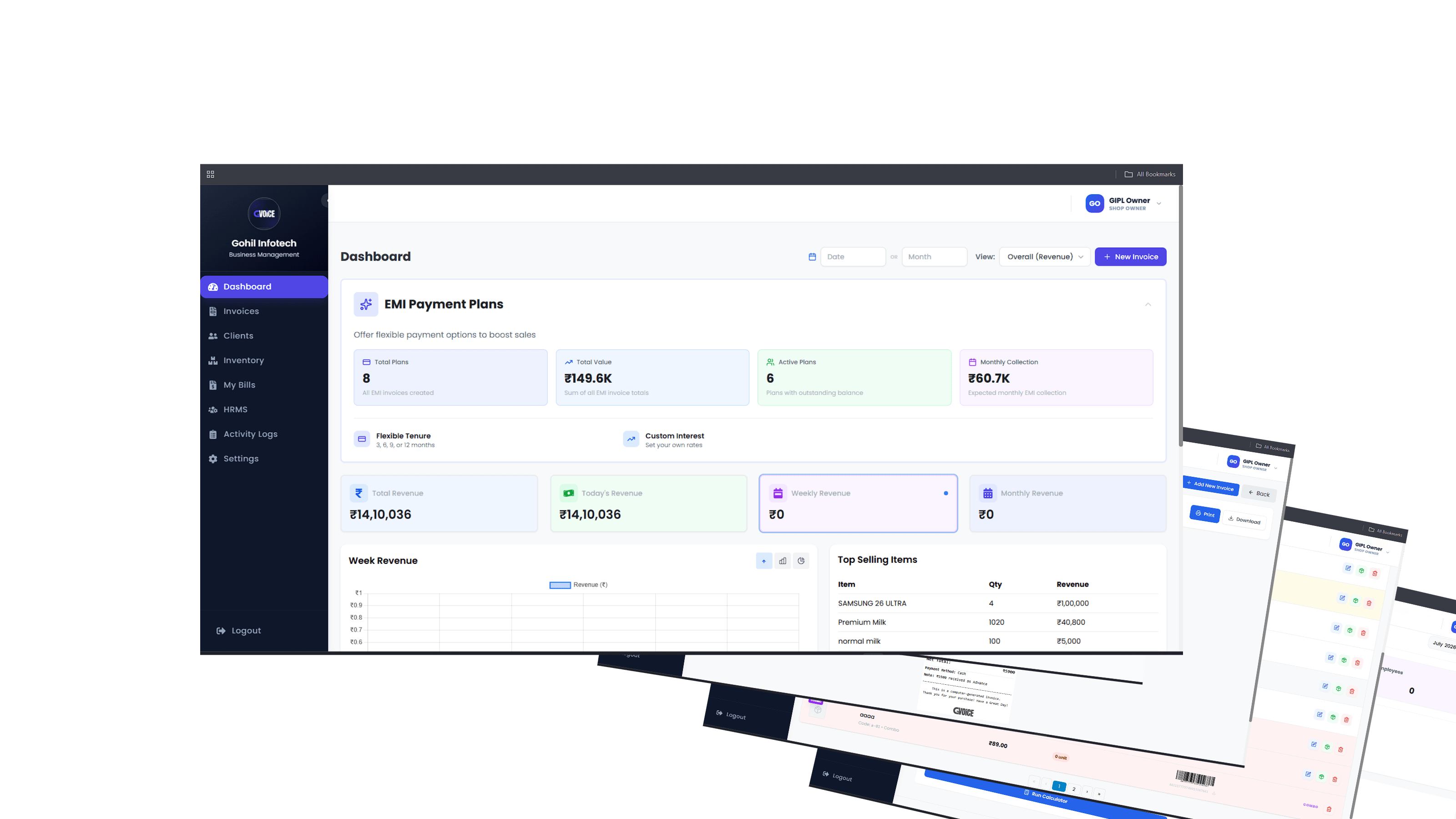Click the cash icon on Today's Revenue card
Viewport: 1456px width, 819px height.
point(569,493)
